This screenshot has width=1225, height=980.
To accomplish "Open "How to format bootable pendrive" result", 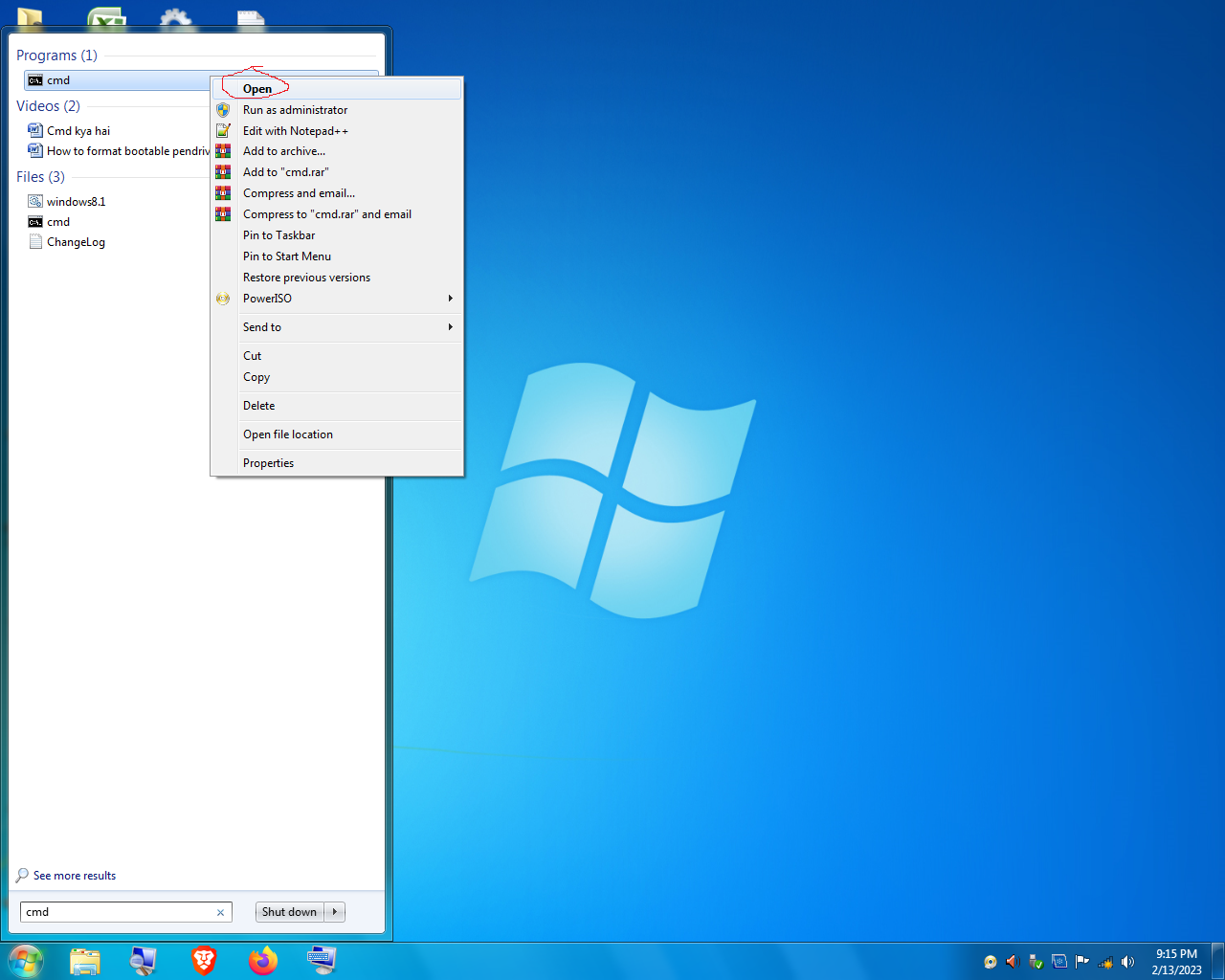I will point(119,151).
